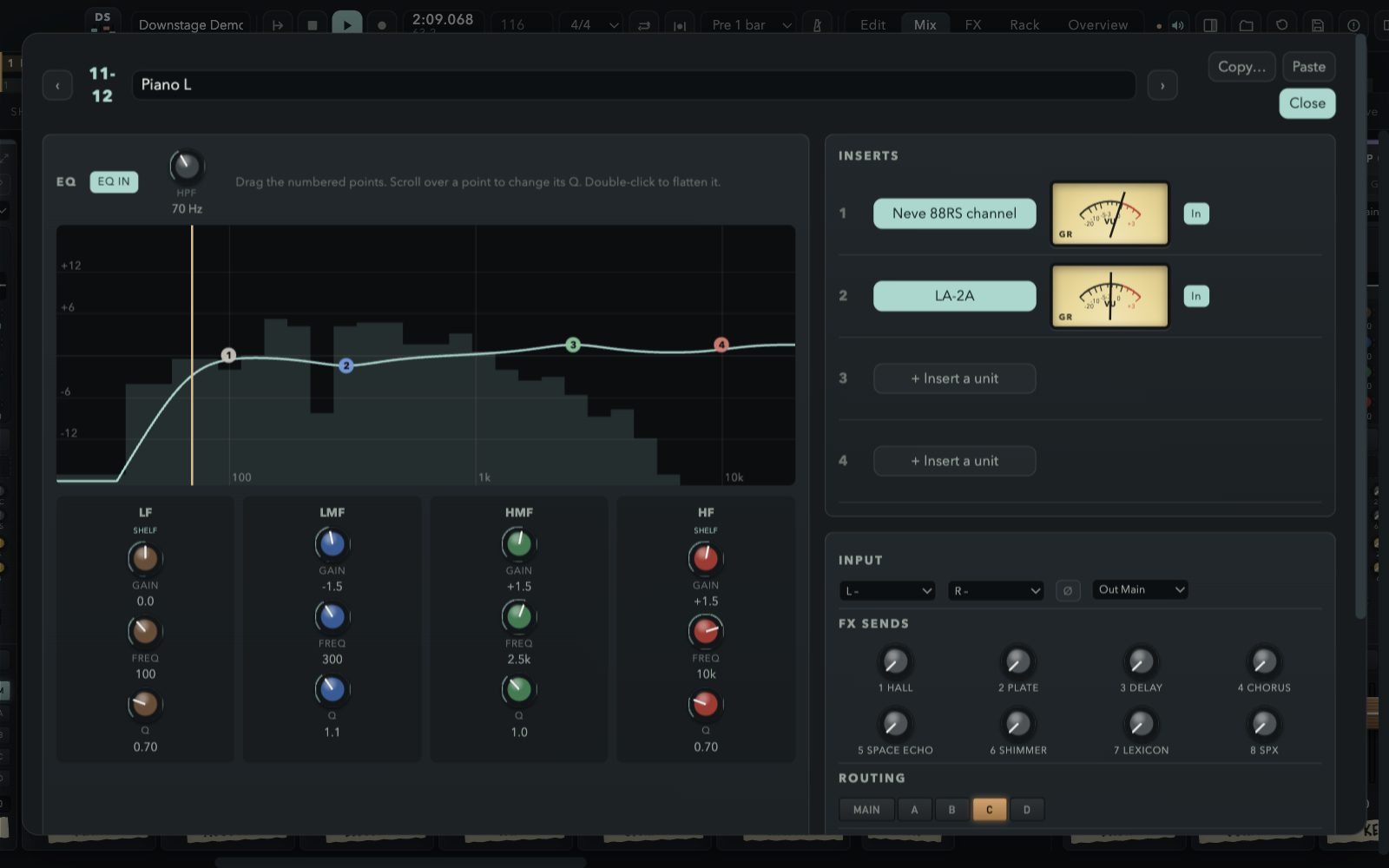Click the speaker volume icon in the top toolbar
This screenshot has width=1389, height=868.
point(1177,25)
